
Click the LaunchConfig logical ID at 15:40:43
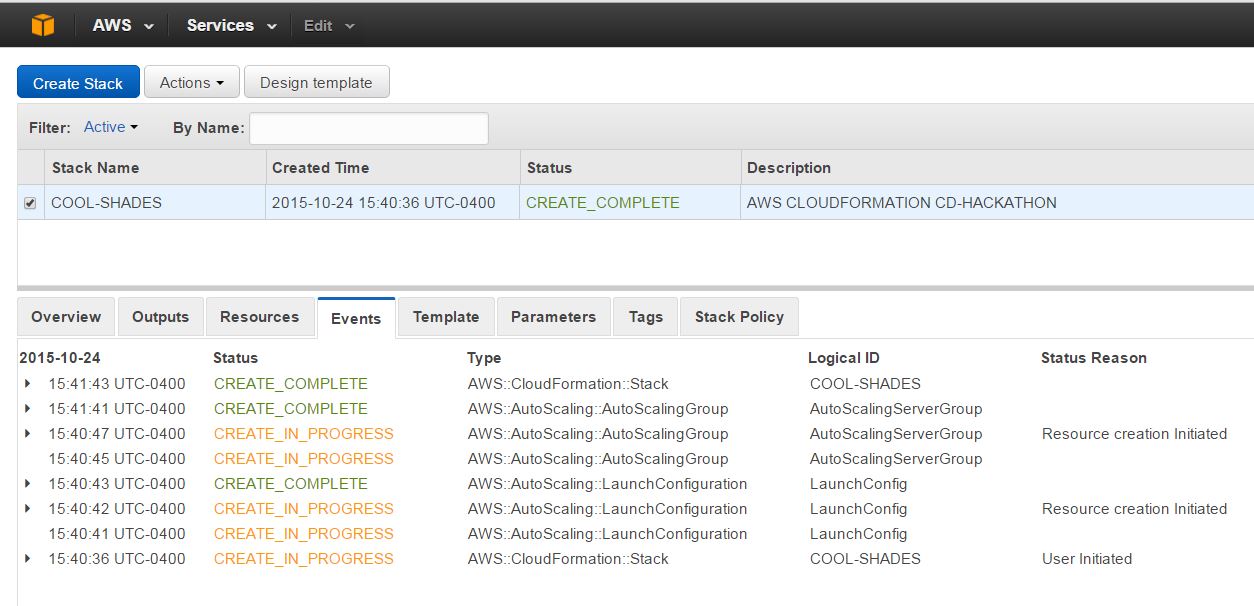[x=859, y=484]
